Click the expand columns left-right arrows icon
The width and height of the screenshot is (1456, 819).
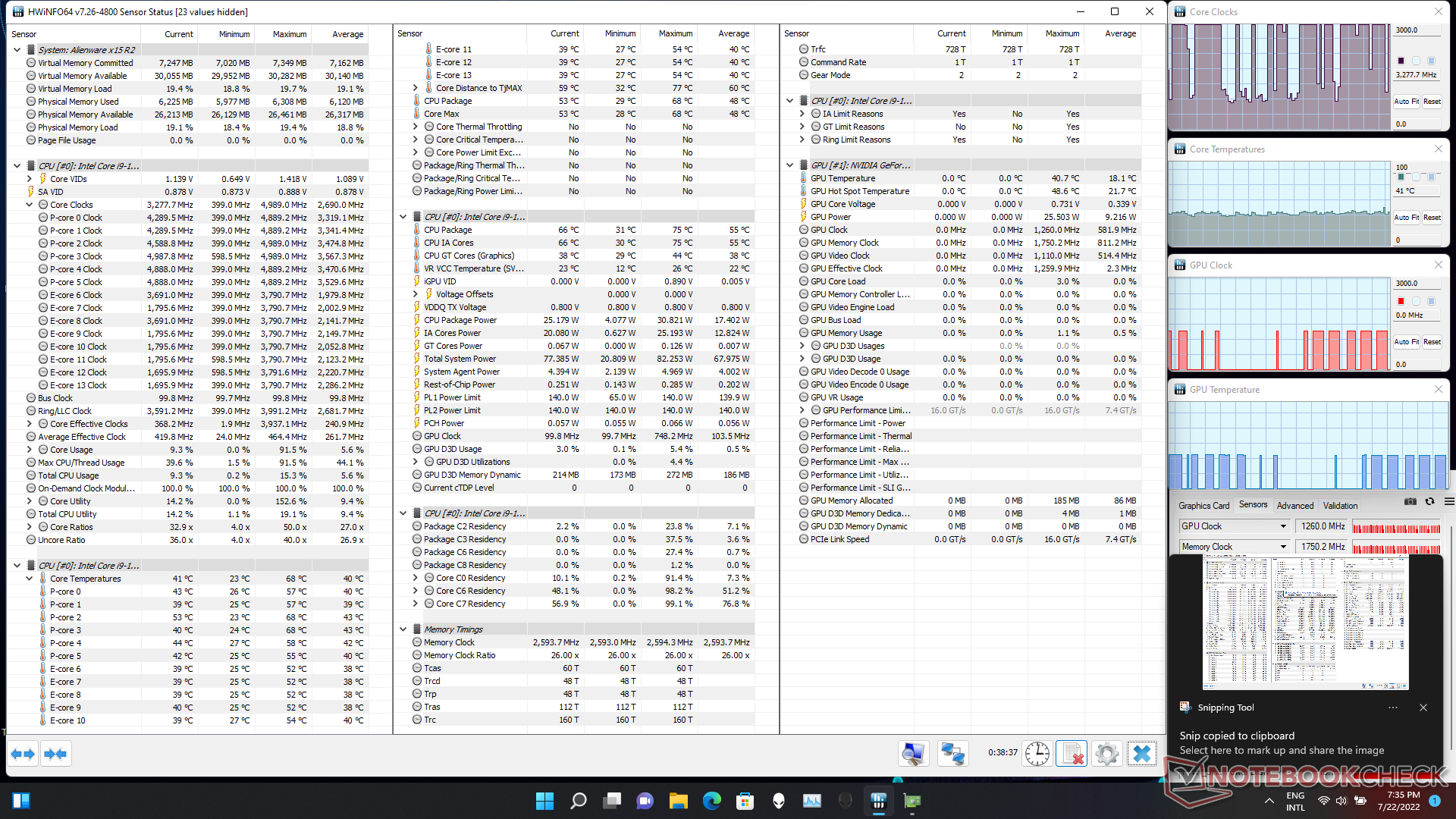(x=23, y=754)
